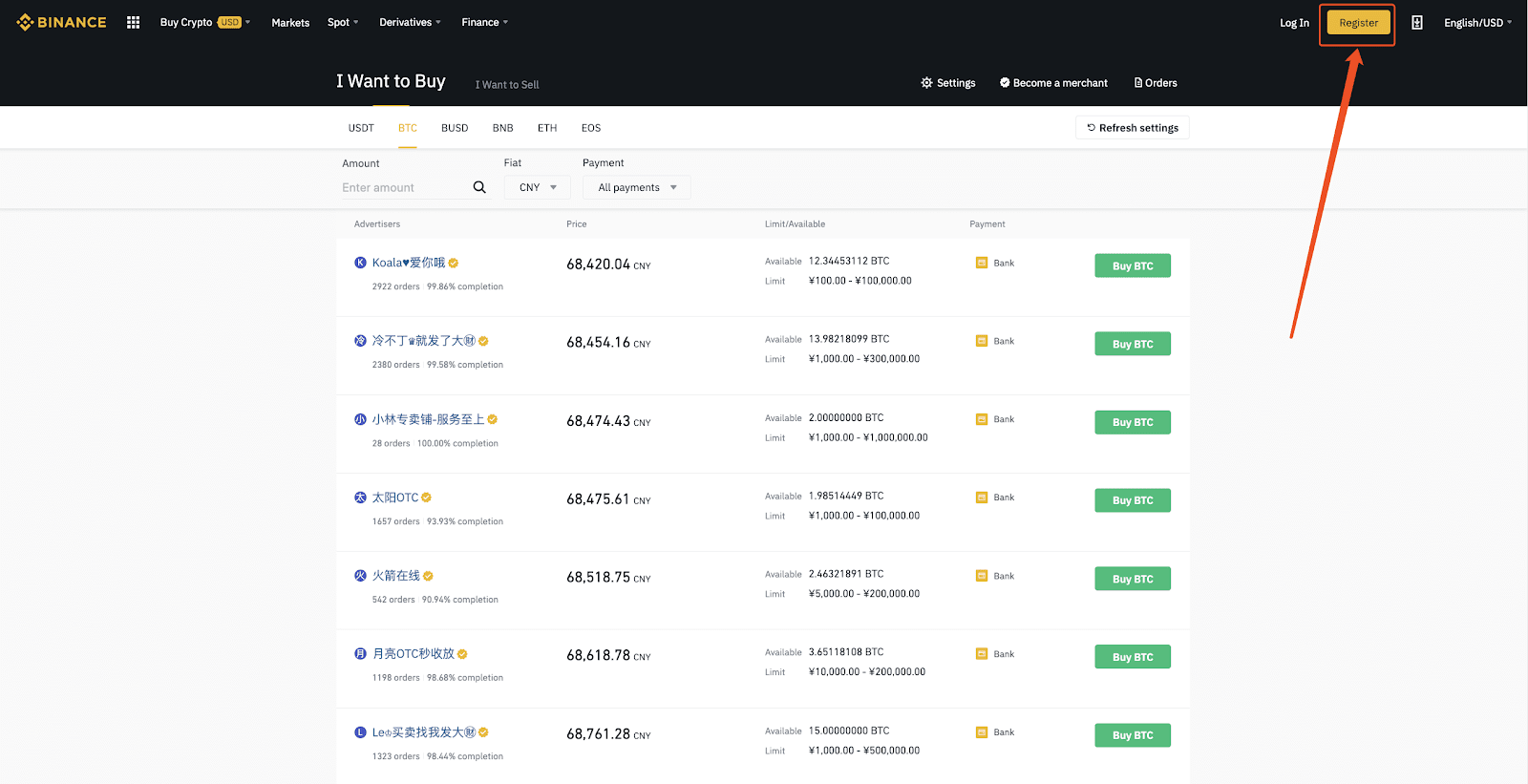The width and height of the screenshot is (1528, 784).
Task: Click price 68,420.04 CNY
Action: click(608, 265)
